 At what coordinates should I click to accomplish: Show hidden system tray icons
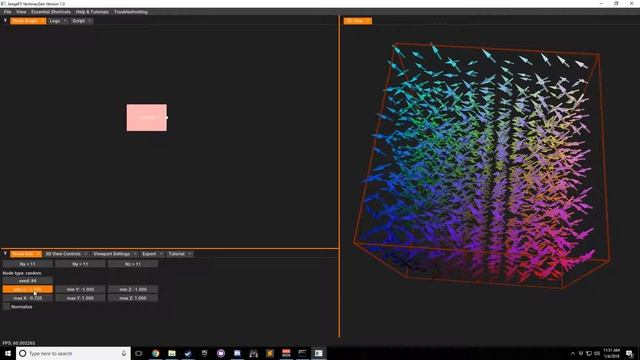tap(573, 353)
